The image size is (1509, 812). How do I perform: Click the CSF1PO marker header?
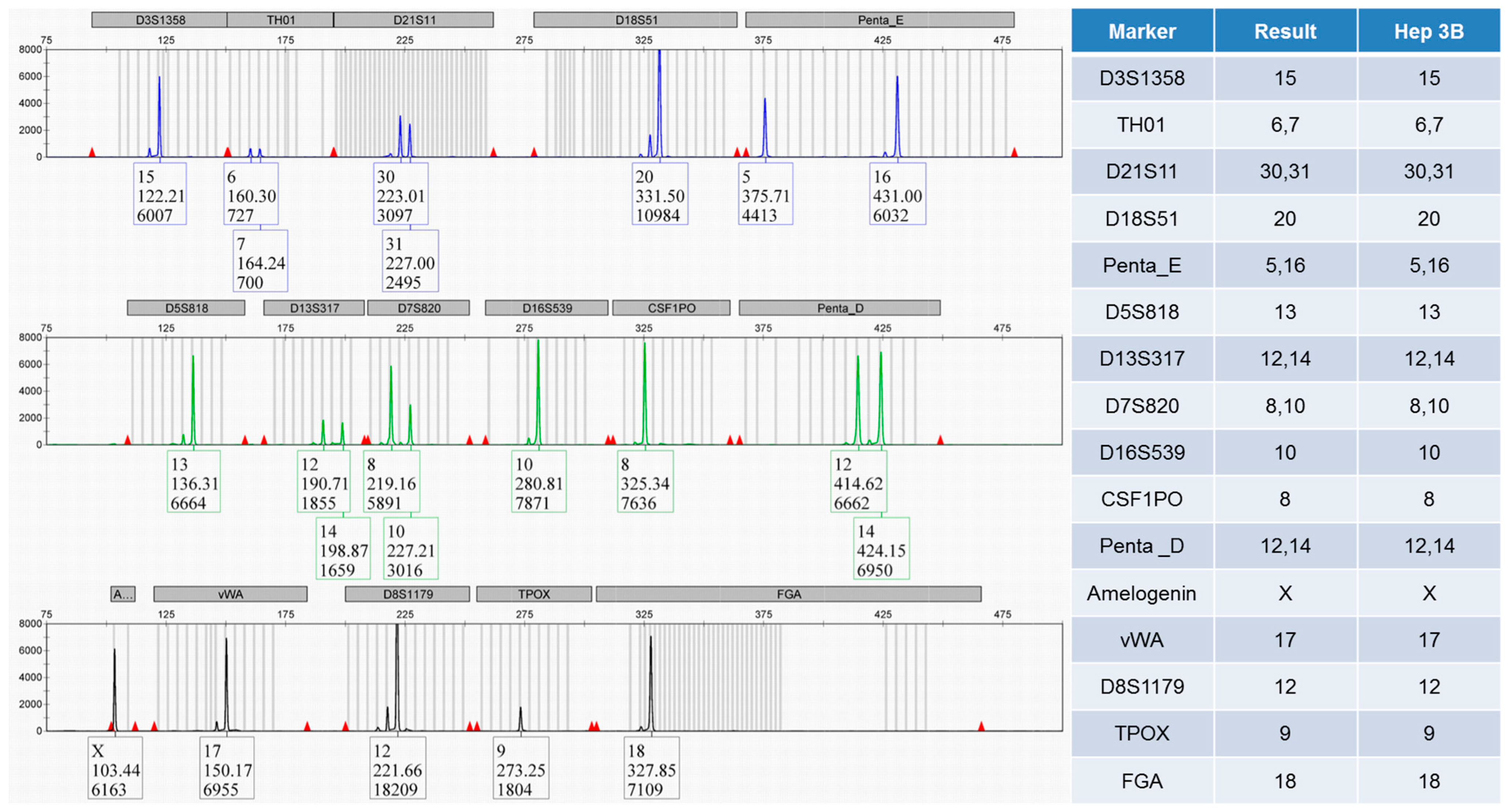click(671, 308)
